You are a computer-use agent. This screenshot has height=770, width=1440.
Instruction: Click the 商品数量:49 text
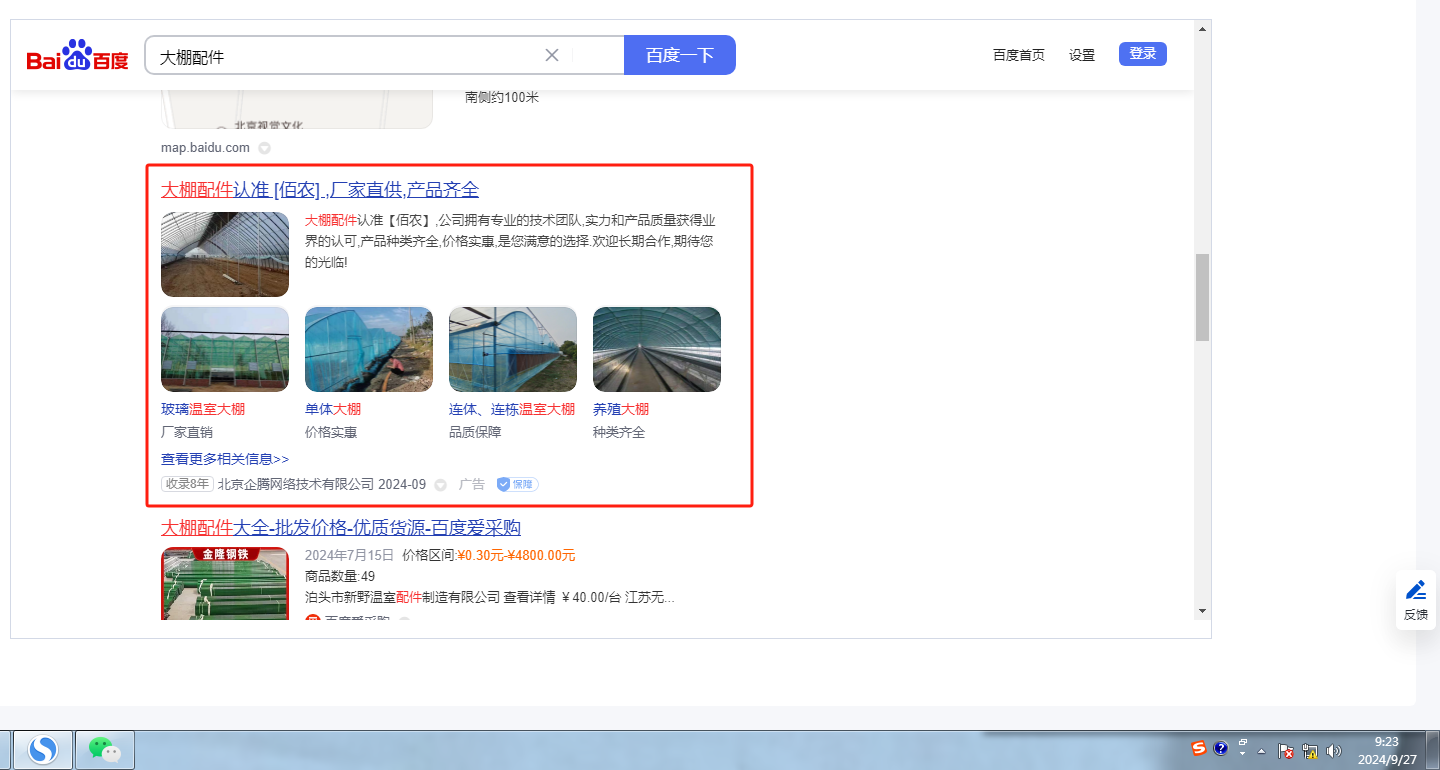[x=340, y=576]
